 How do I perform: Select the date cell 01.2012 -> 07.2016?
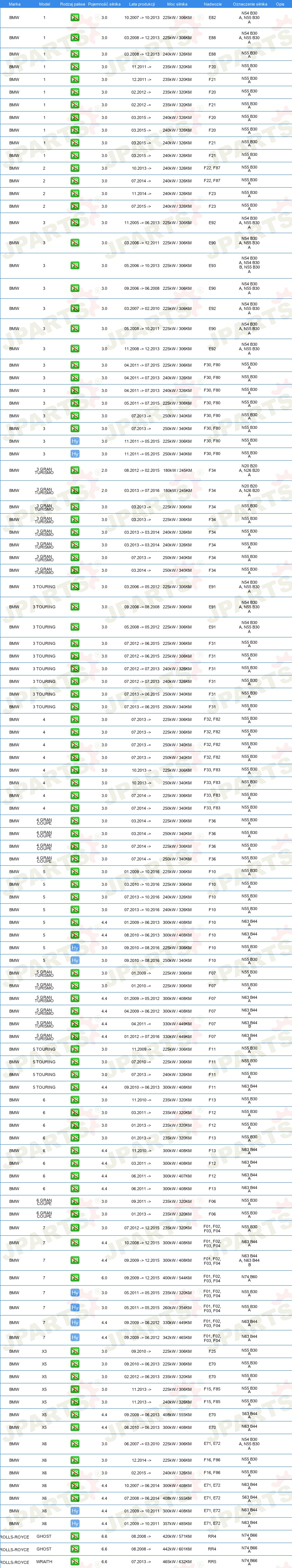pyautogui.click(x=142, y=1037)
